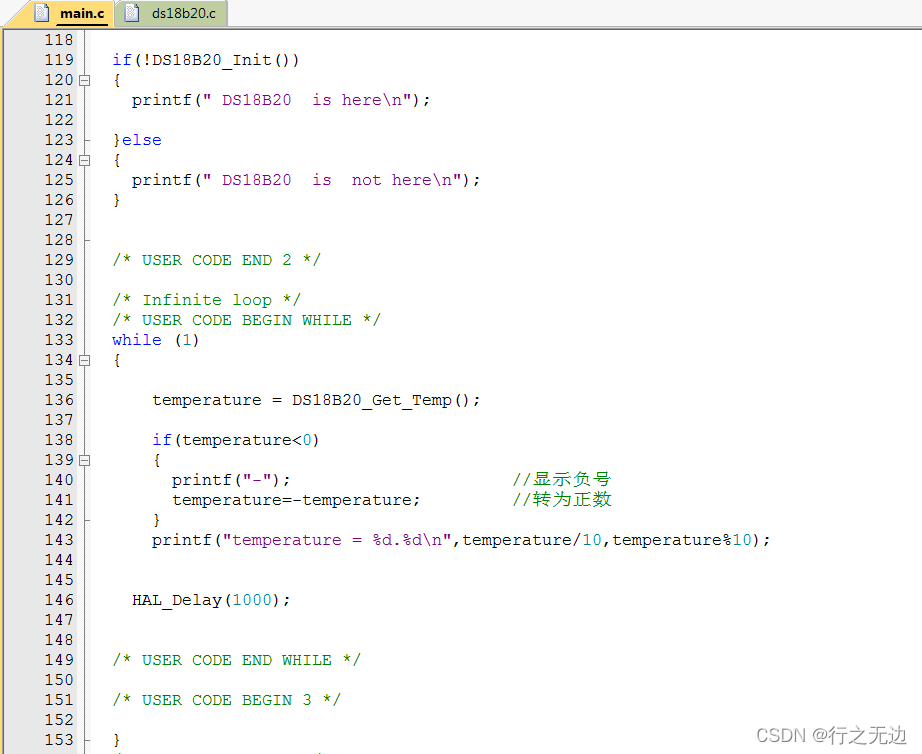This screenshot has height=754, width=922.
Task: Click the 'is not here' printf line
Action: tap(306, 180)
